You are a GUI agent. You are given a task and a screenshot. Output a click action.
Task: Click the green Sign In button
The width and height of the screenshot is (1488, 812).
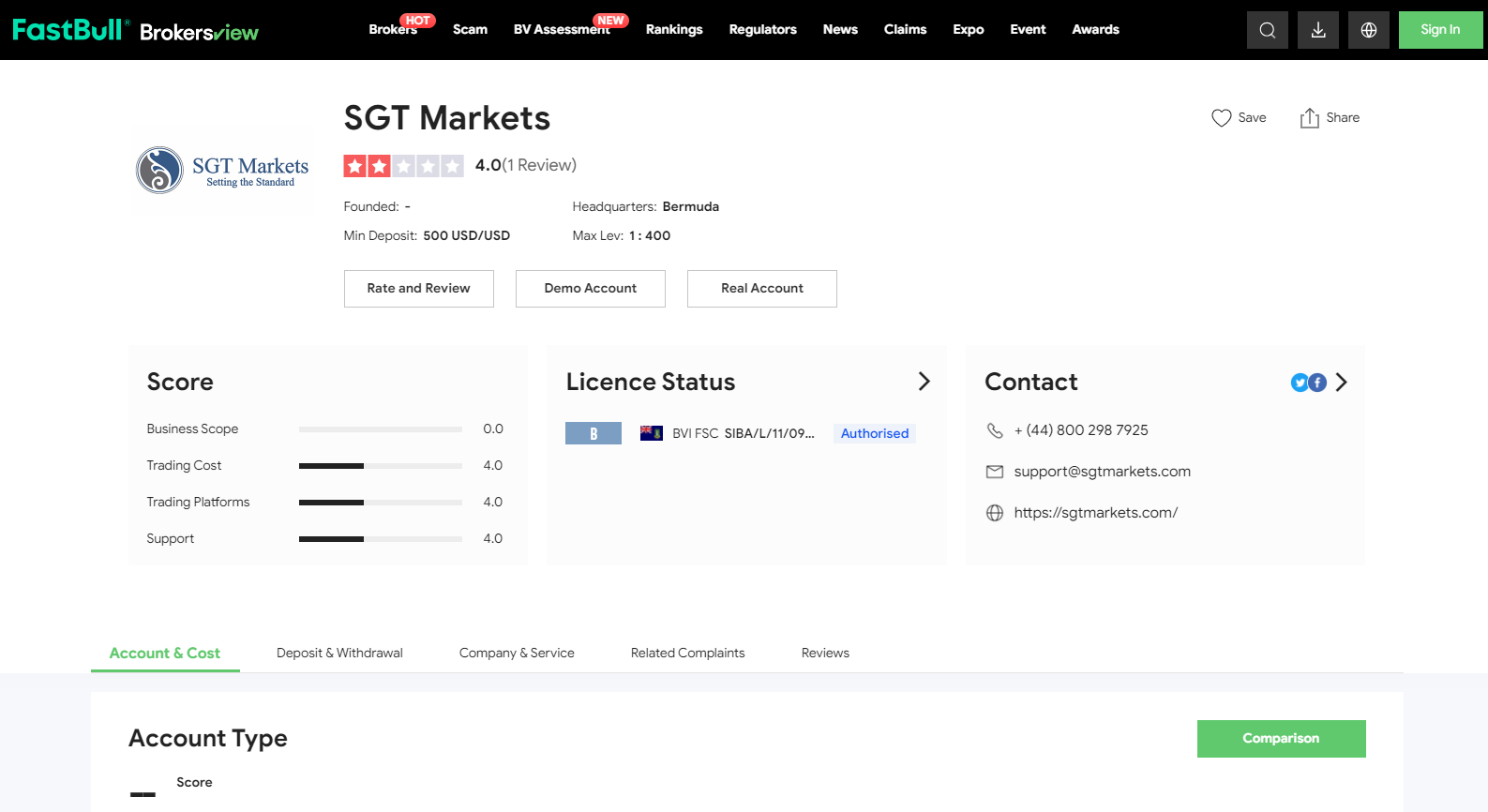click(1439, 30)
